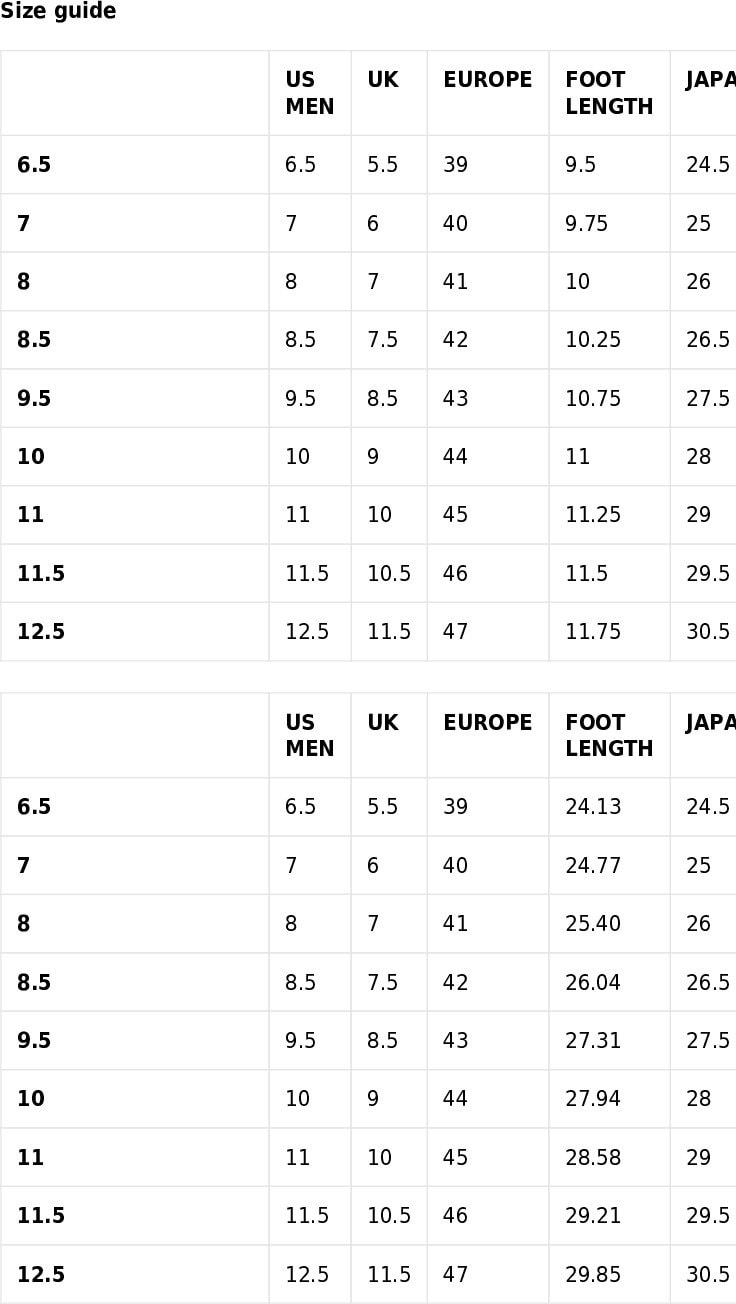The width and height of the screenshot is (736, 1304).
Task: Click the 27.31 foot length cell
Action: 609,1041
